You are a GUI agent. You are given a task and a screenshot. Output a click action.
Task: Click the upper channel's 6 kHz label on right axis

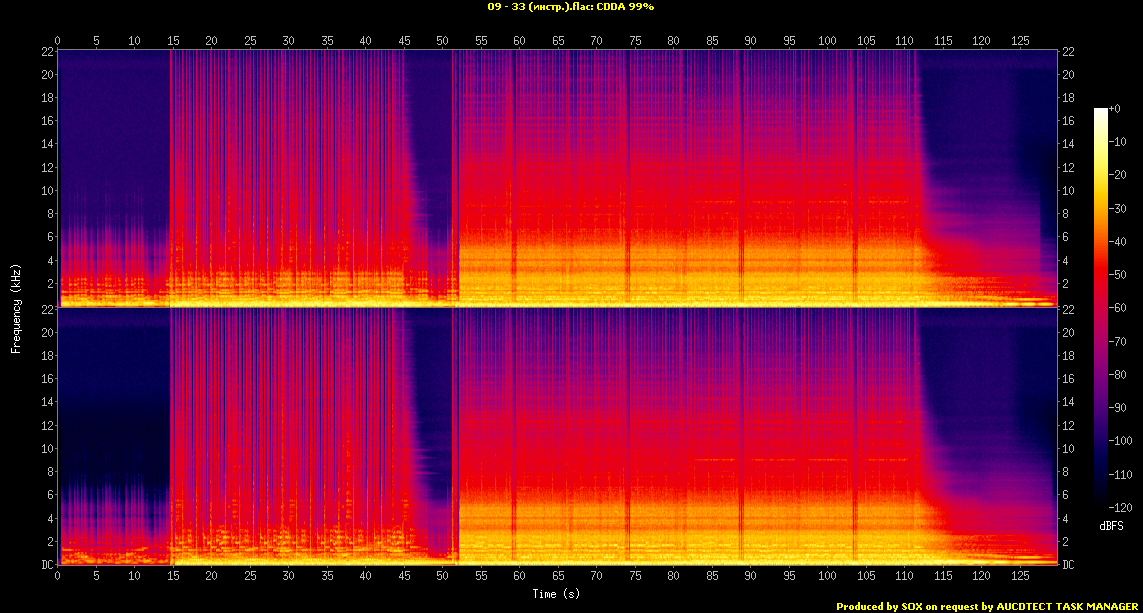[1067, 237]
